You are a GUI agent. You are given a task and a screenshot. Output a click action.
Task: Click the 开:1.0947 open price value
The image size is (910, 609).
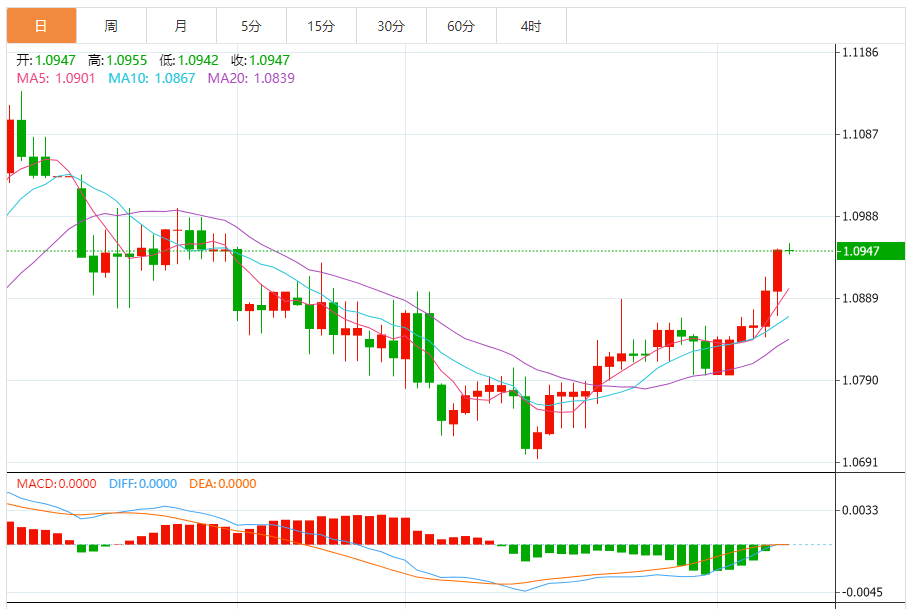coord(46,60)
